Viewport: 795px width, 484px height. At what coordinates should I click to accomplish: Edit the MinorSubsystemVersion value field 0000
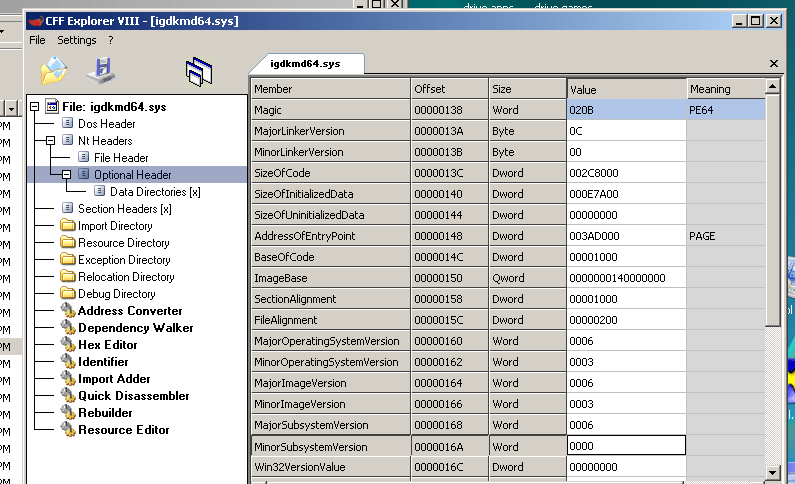click(626, 445)
